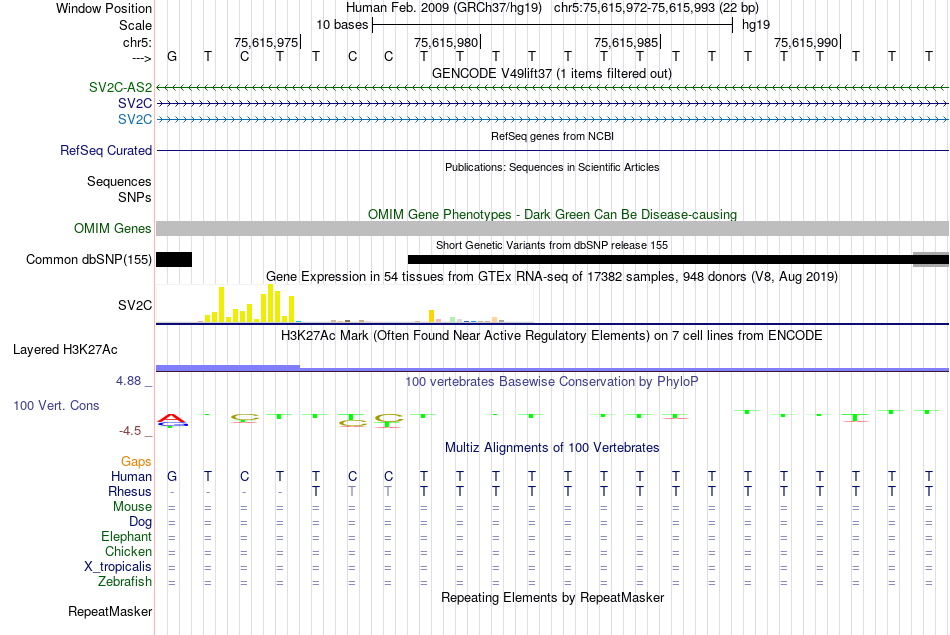This screenshot has height=635, width=950.
Task: Click the Human Feb. 2009 (GRCh37/hg19) text
Action: [x=443, y=8]
